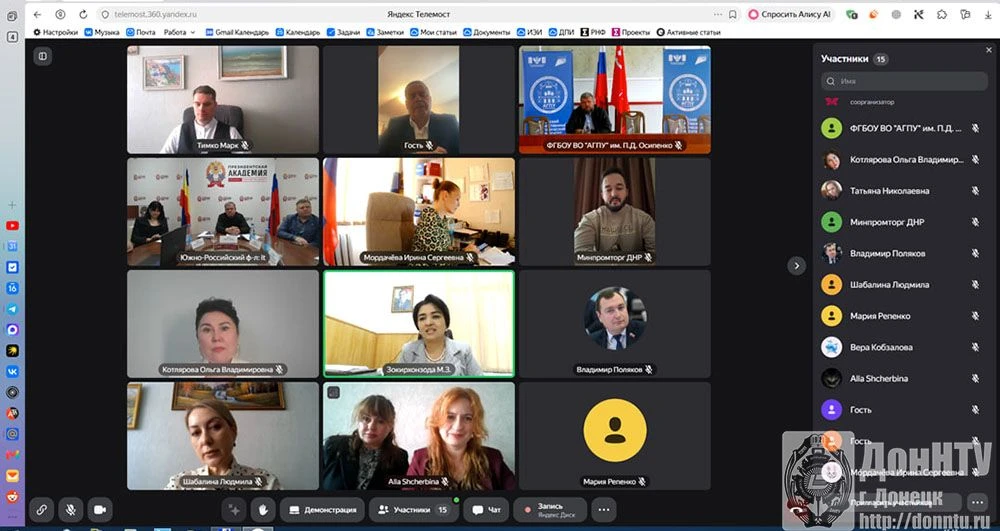This screenshot has width=1000, height=531.
Task: Unmute the microphone in the bottom toolbar
Action: pos(71,510)
